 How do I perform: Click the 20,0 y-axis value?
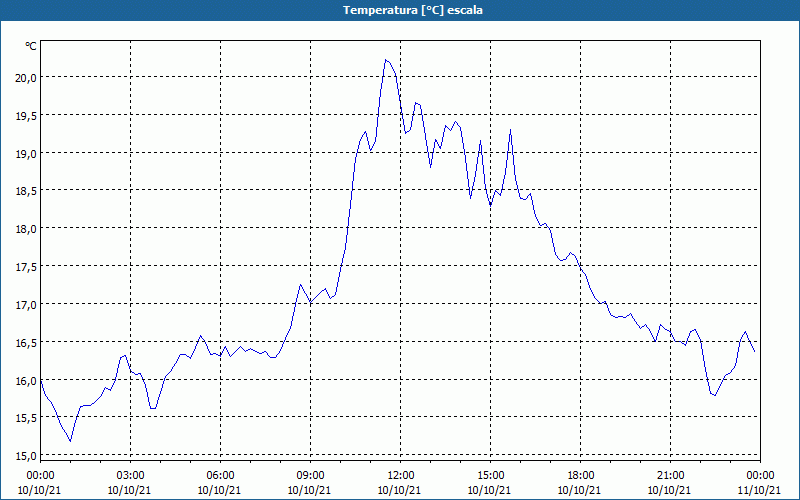(26, 78)
